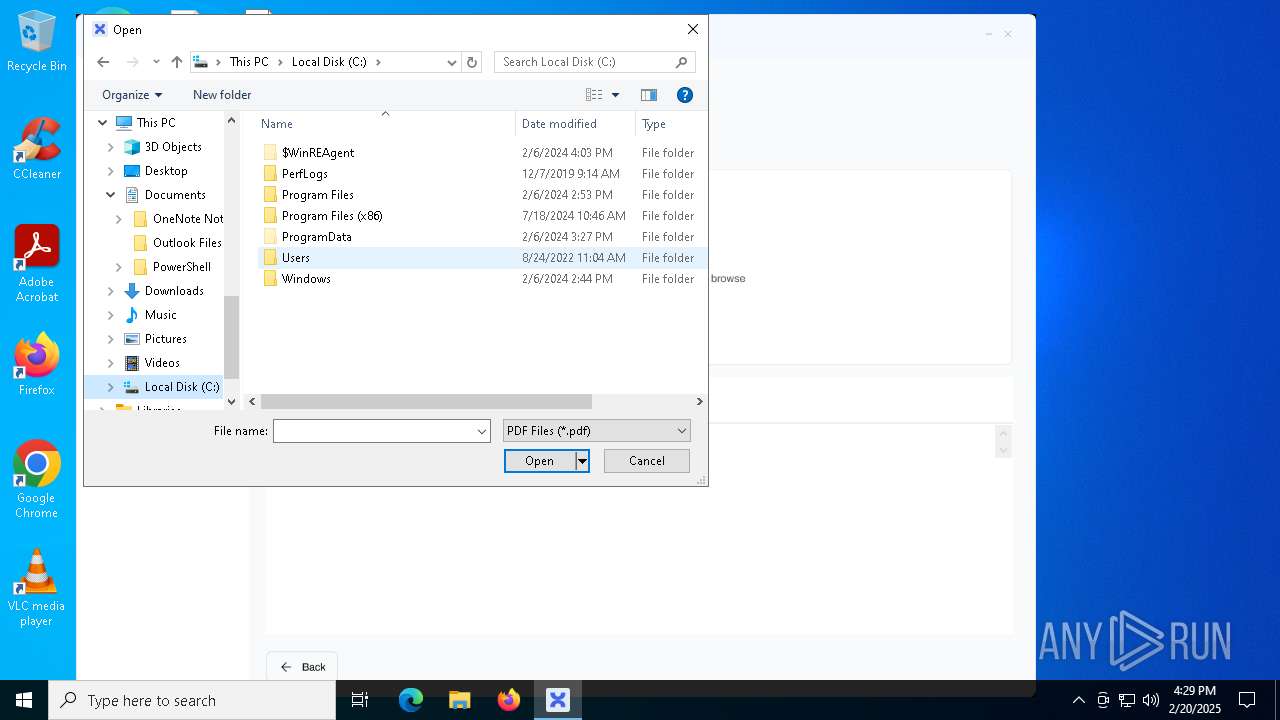Select Videos in navigation tree
The image size is (1280, 720).
click(x=152, y=363)
